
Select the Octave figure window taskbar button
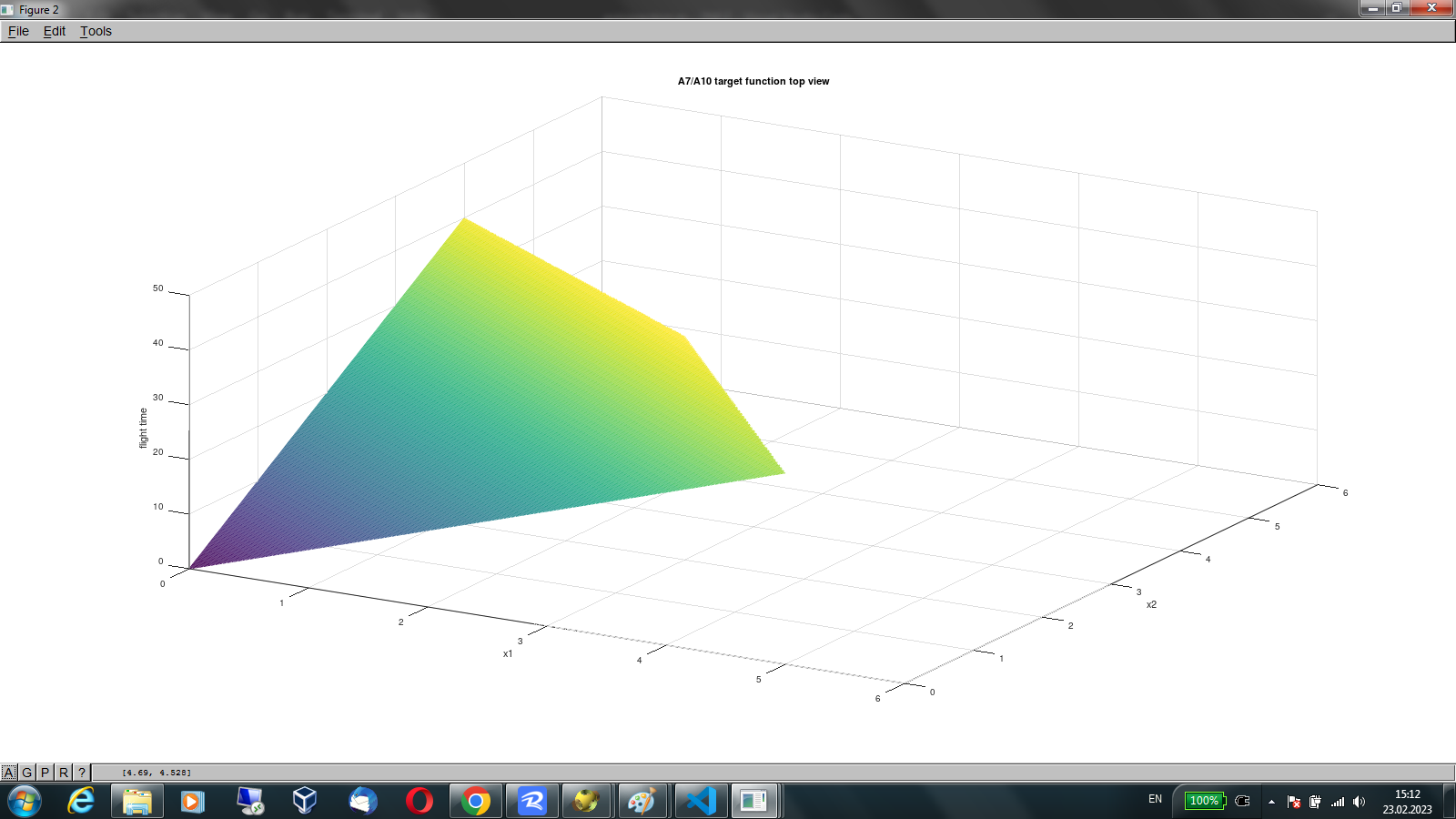[x=754, y=801]
